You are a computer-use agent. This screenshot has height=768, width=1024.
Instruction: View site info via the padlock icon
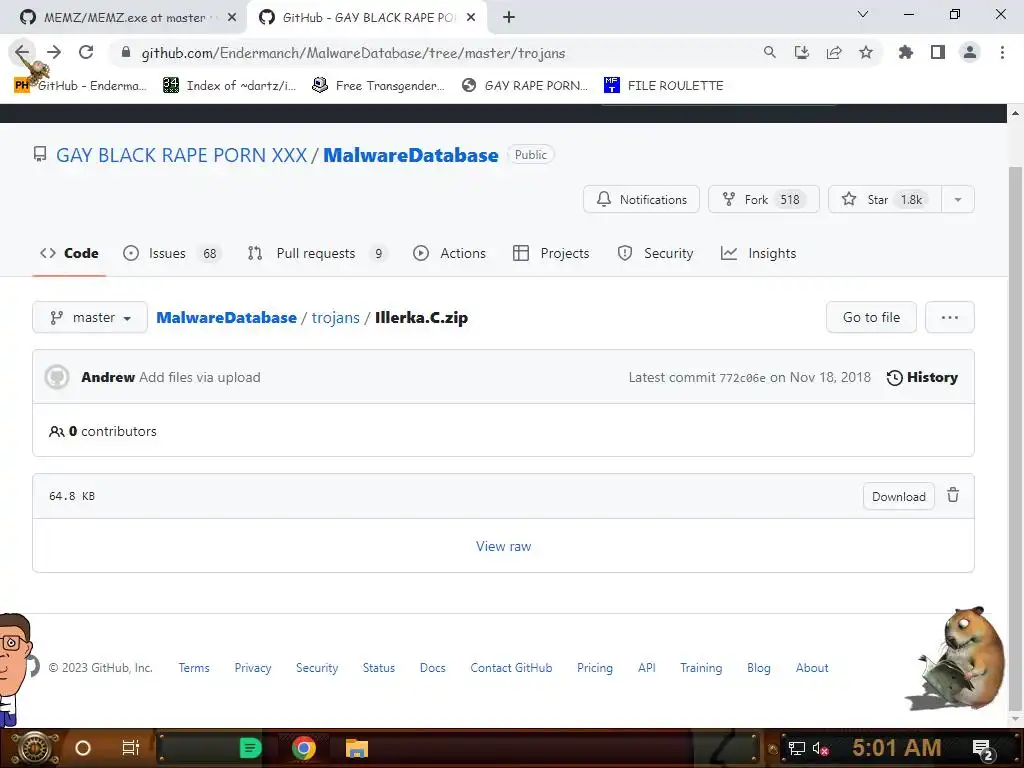tap(126, 53)
